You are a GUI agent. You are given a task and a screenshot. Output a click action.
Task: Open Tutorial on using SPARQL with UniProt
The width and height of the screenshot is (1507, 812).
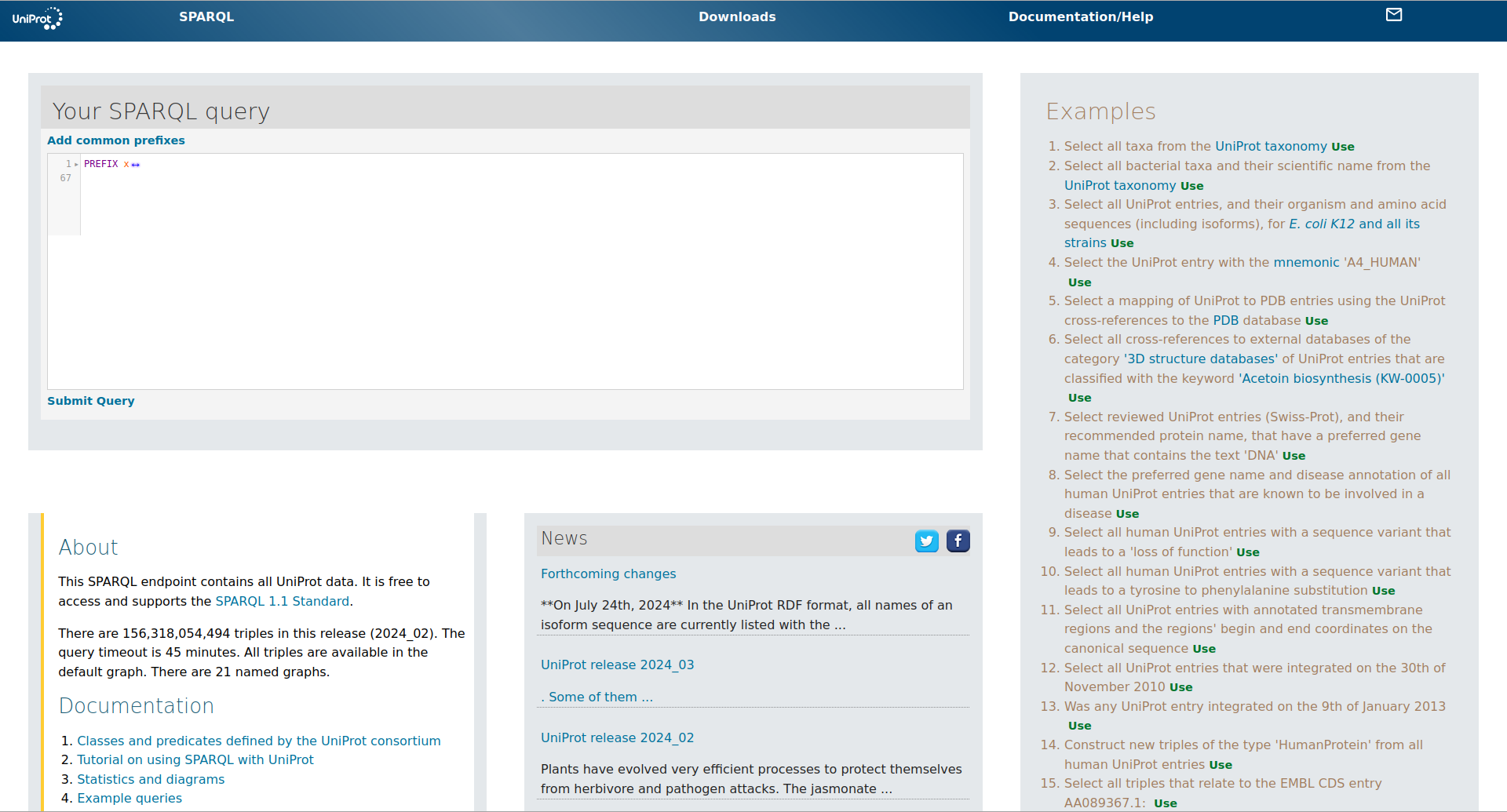195,759
